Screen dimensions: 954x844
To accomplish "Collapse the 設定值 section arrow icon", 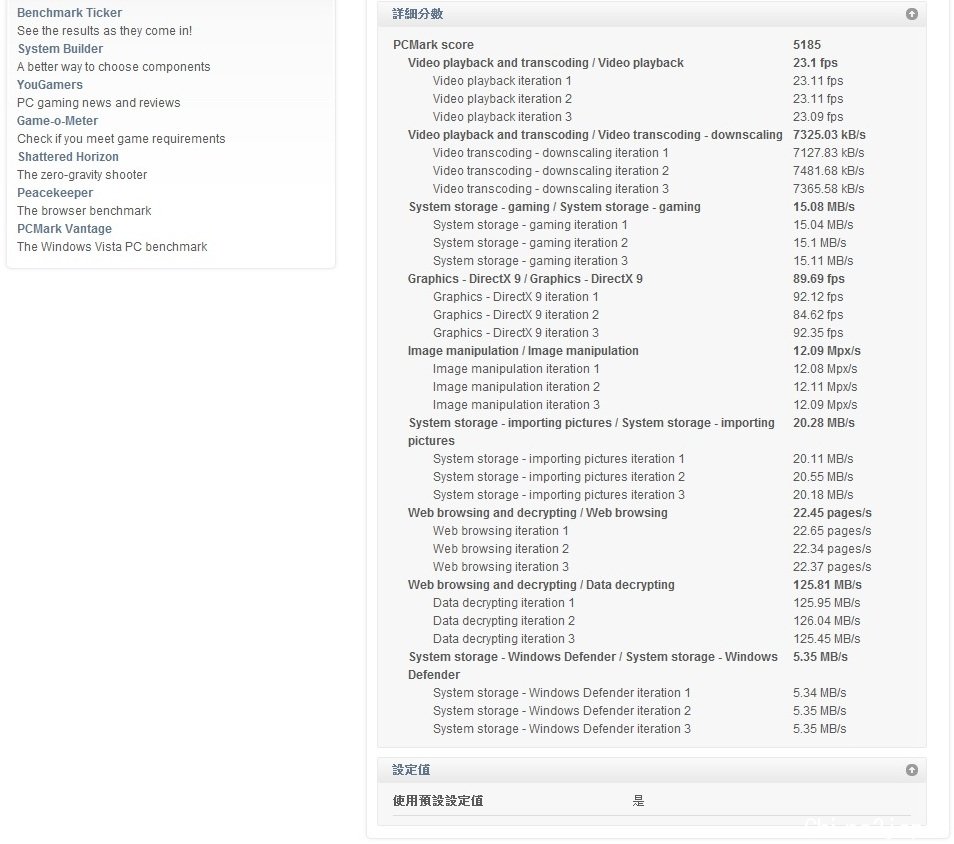I will pos(911,770).
